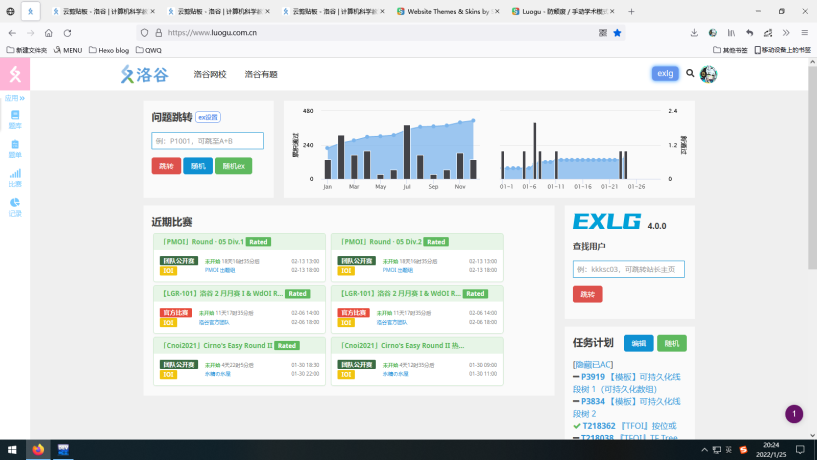Open the browser hamburger menu
This screenshot has width=817, height=460.
pos(804,33)
